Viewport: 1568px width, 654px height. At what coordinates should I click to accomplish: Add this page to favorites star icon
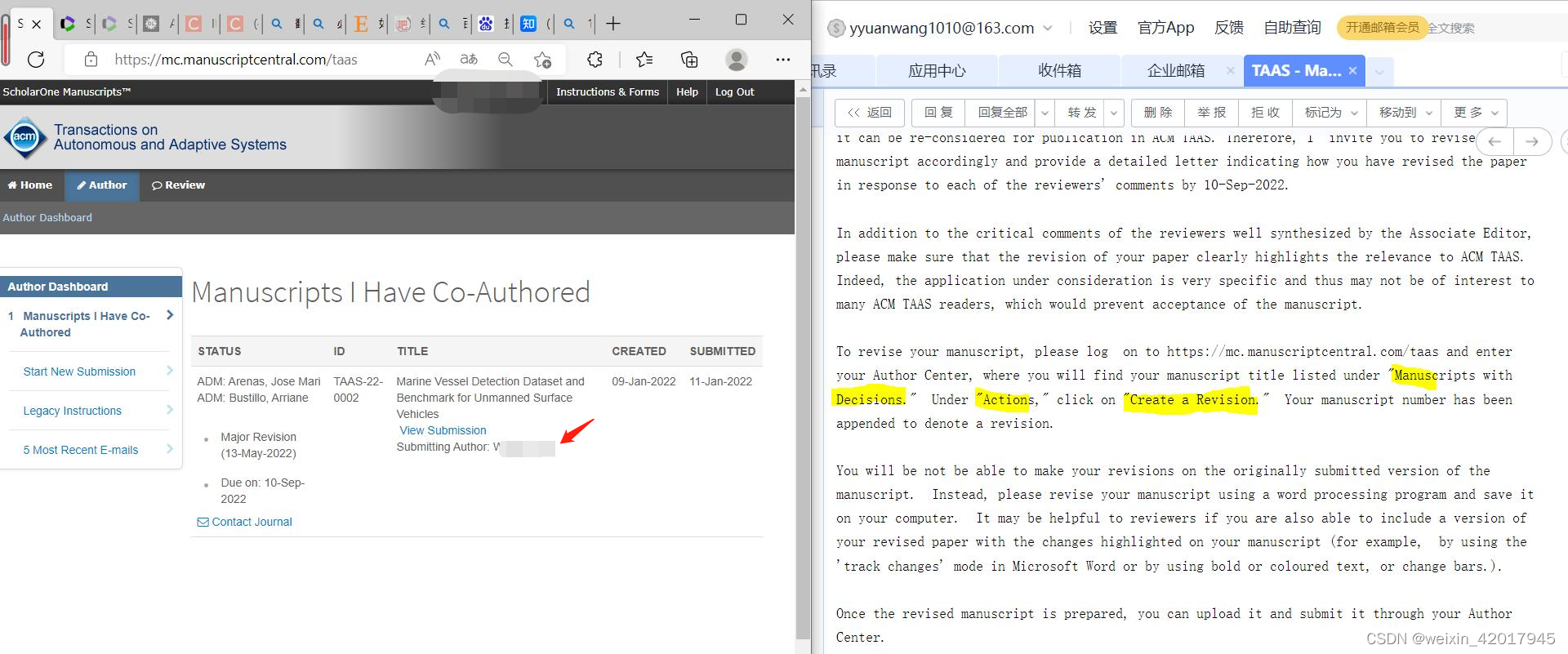point(542,59)
